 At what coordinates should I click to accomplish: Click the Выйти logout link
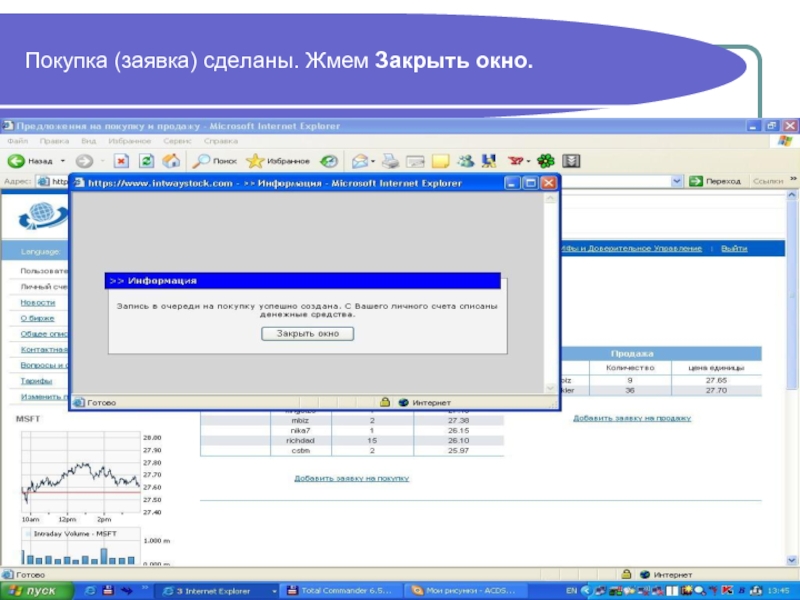(x=734, y=248)
